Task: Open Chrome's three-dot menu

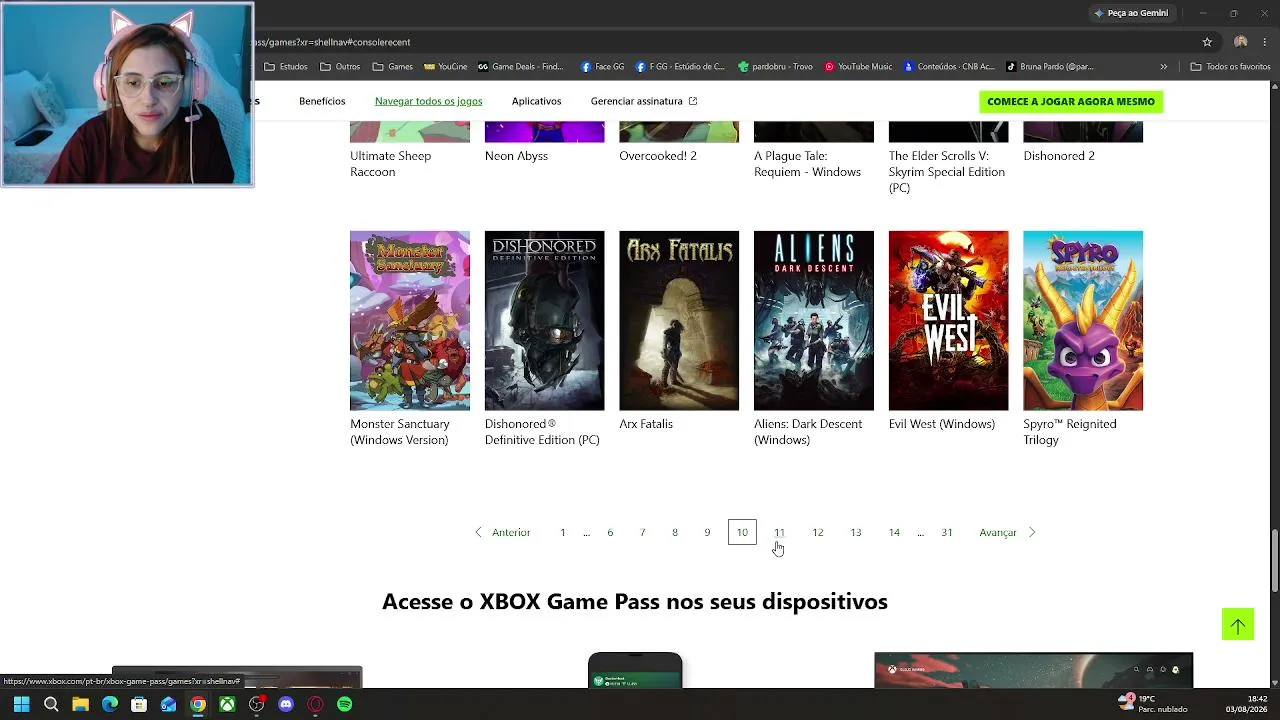Action: point(1265,42)
